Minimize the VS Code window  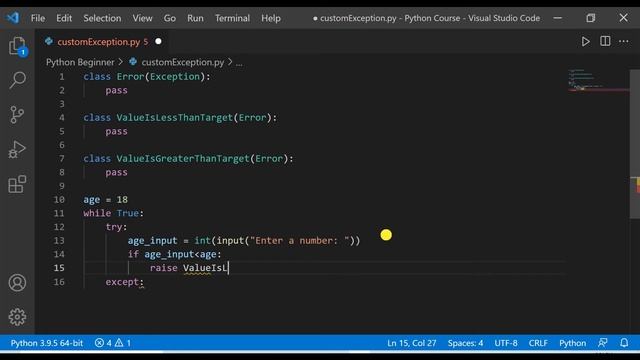558,18
